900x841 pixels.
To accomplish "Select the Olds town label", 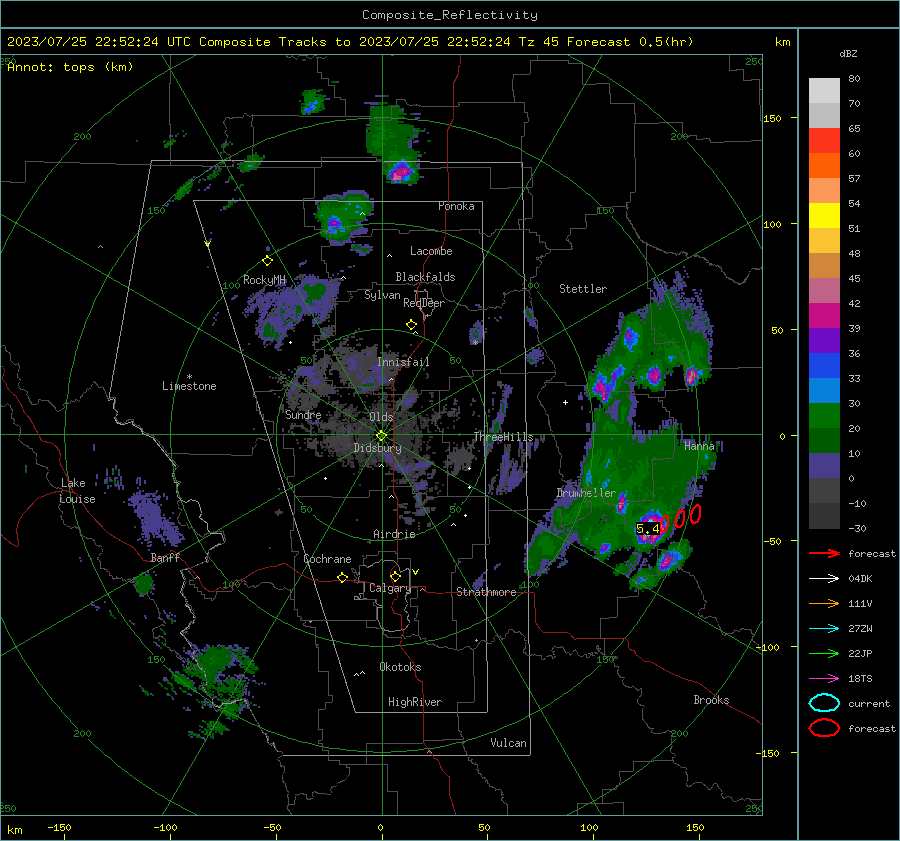I will (x=381, y=417).
